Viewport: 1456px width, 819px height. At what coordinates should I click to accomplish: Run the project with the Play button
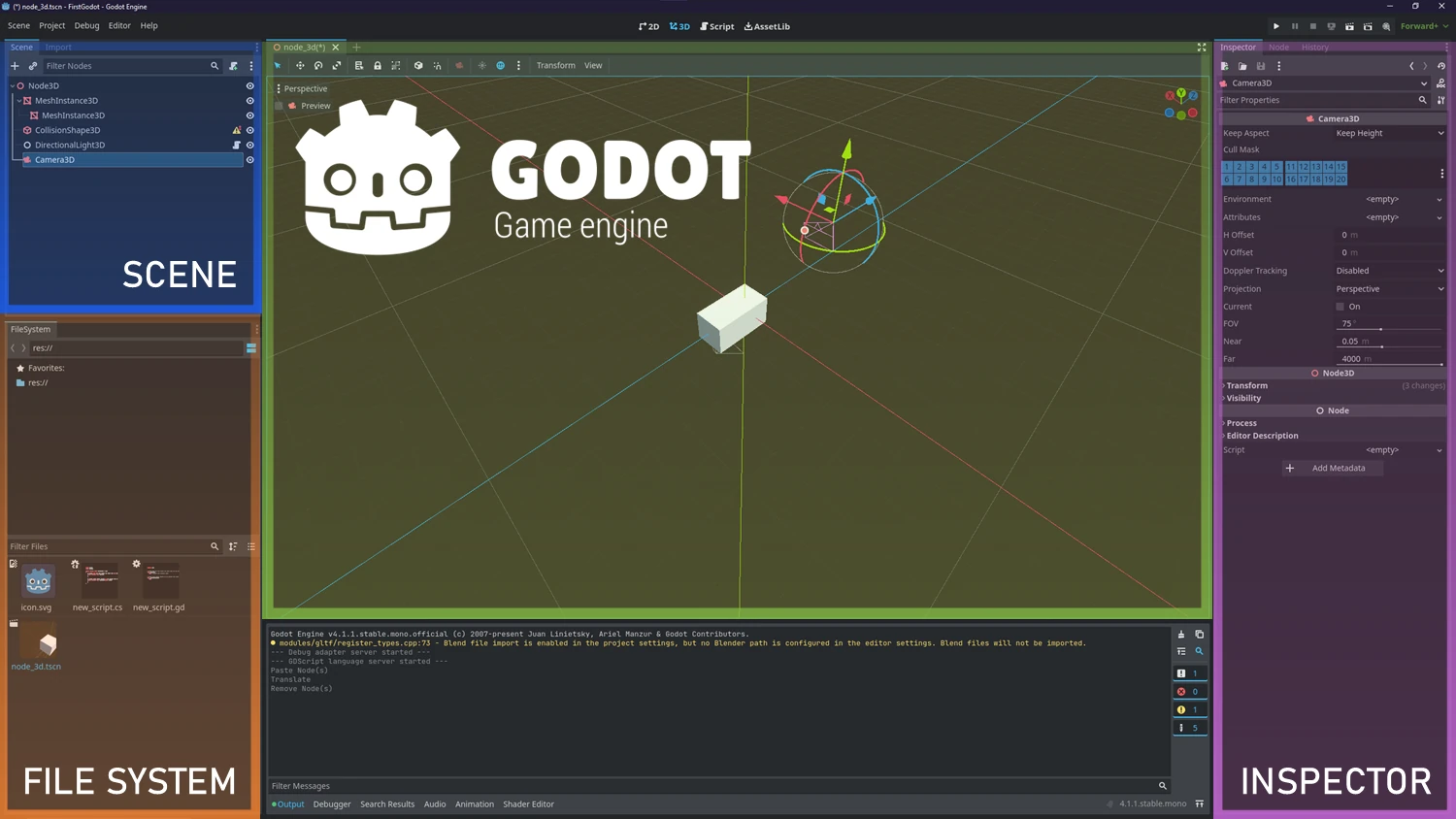tap(1276, 26)
